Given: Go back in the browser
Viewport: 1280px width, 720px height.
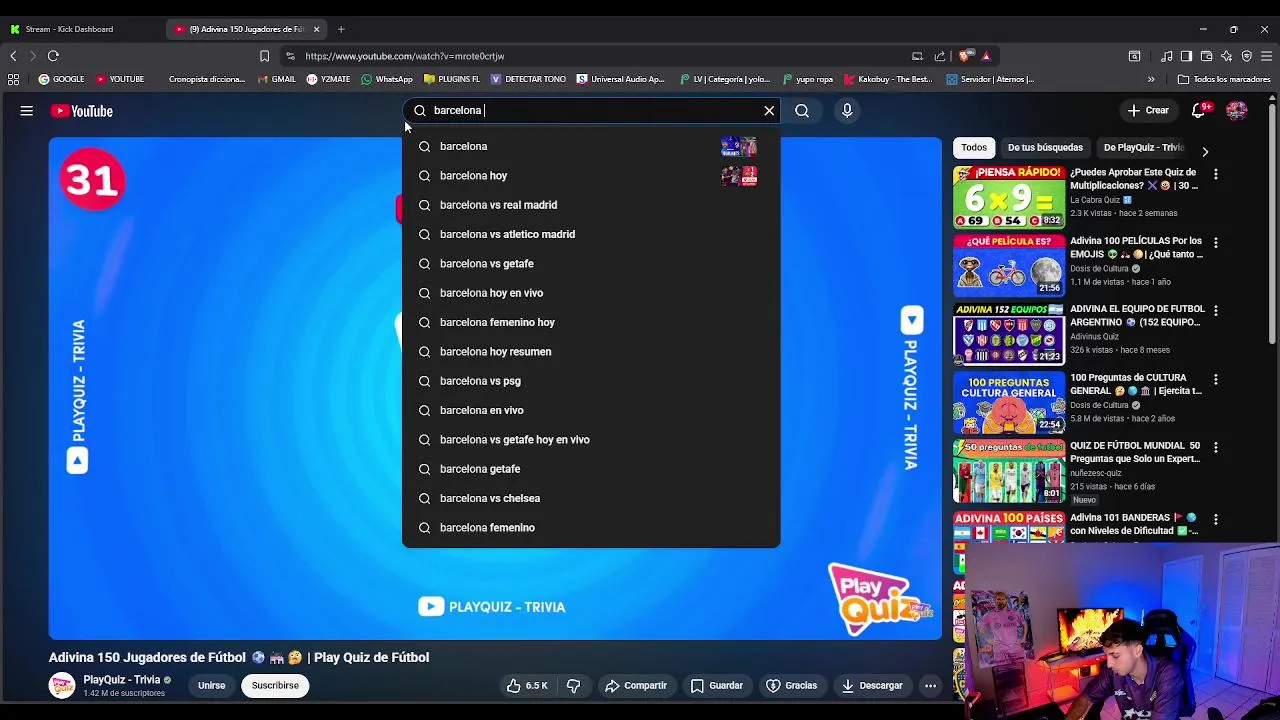Looking at the screenshot, I should pos(13,56).
